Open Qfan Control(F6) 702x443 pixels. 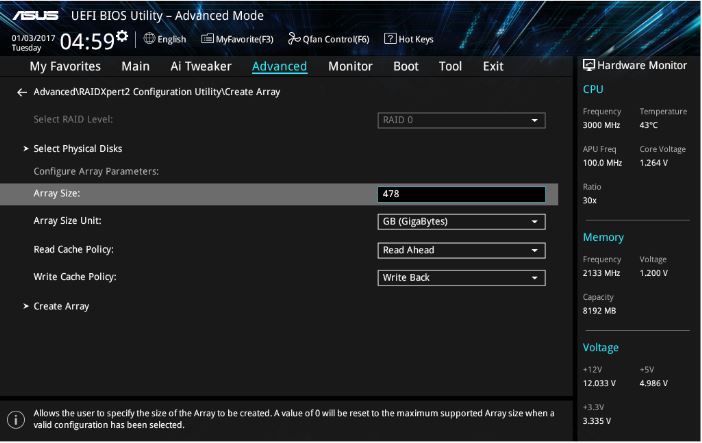[x=329, y=39]
